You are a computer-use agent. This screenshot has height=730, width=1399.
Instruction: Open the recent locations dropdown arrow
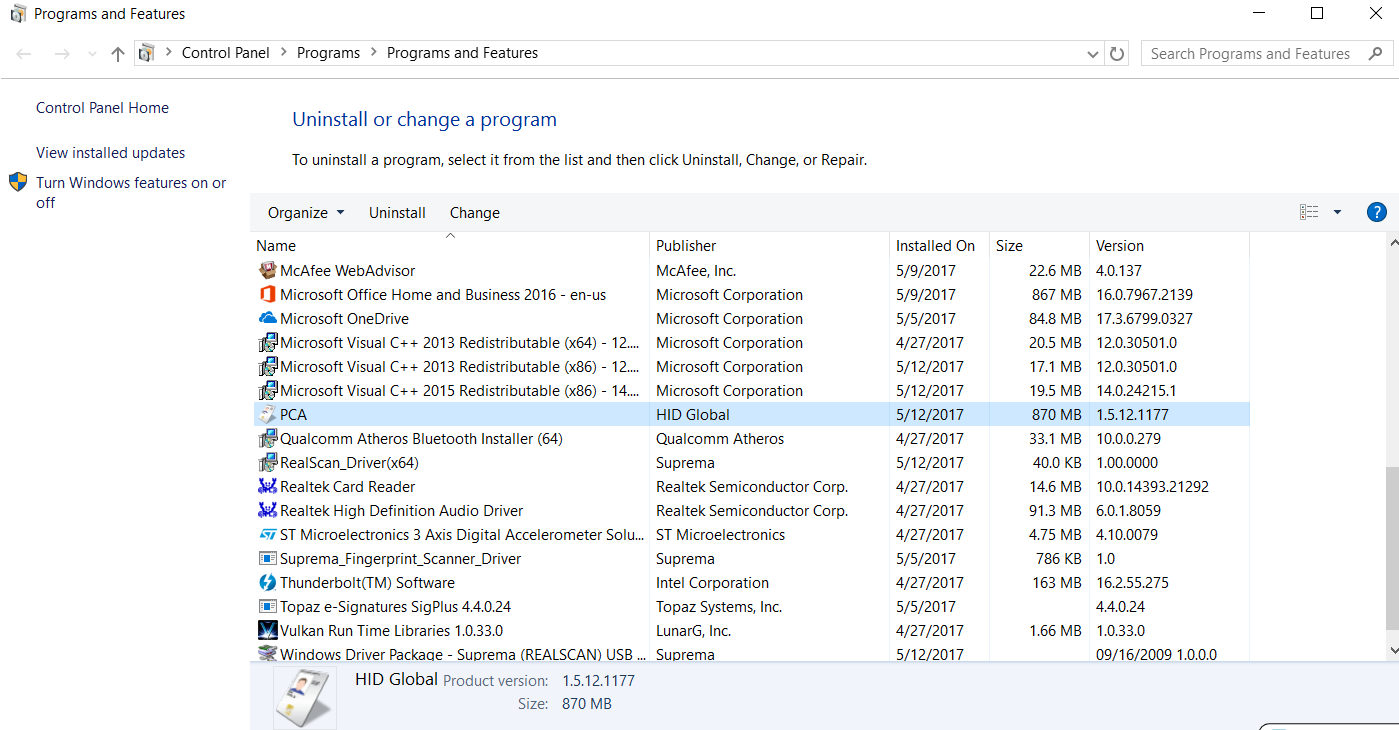pos(91,54)
